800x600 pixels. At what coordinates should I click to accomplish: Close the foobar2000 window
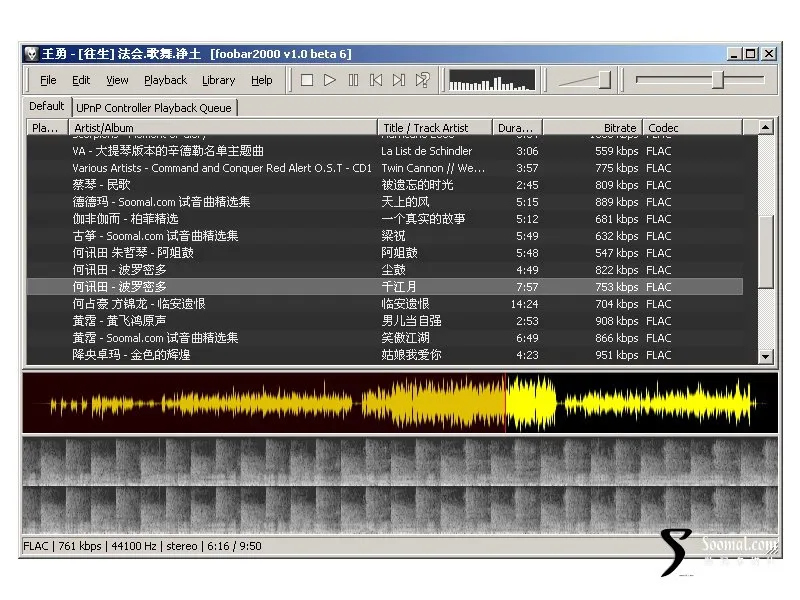(x=769, y=54)
